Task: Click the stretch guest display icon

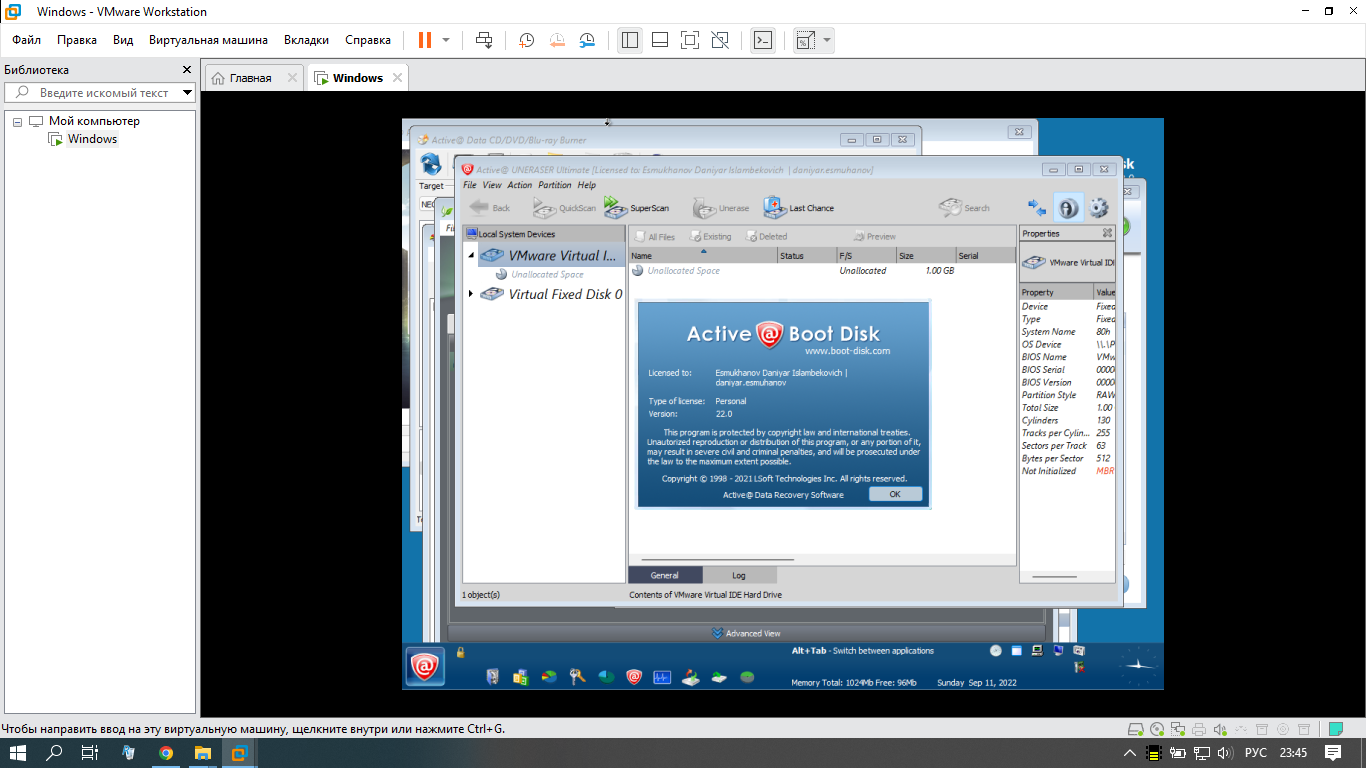Action: pos(805,40)
